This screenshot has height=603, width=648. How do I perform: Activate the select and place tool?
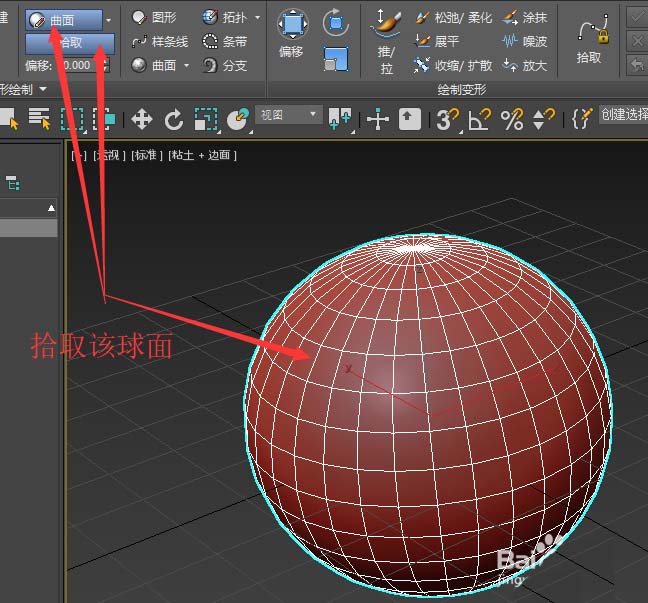239,120
